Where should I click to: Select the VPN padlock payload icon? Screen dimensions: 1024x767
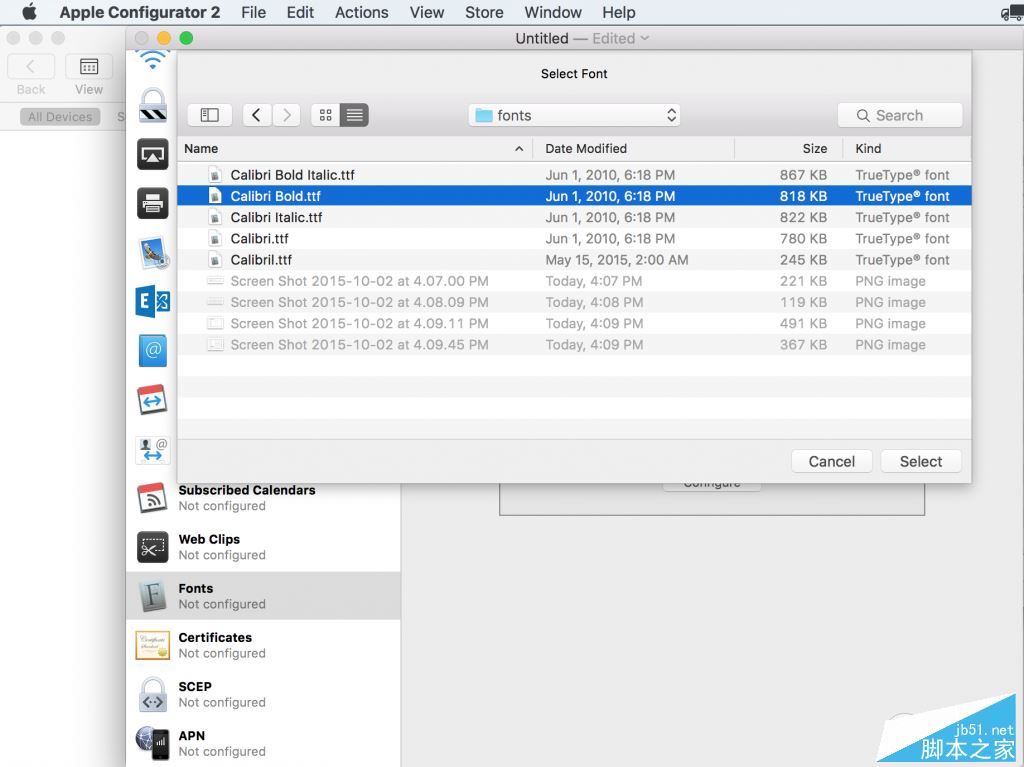point(152,105)
